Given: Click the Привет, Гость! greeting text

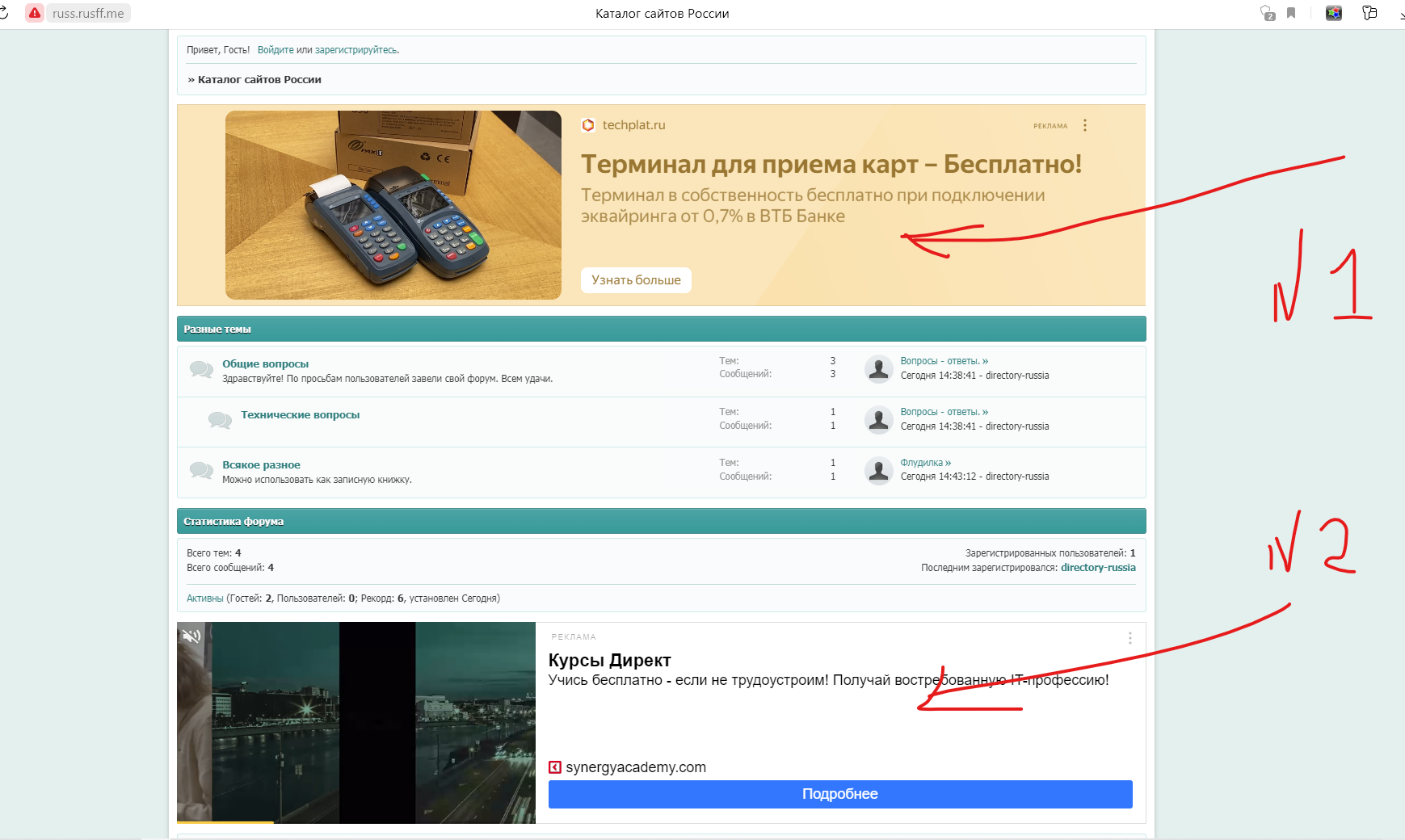Looking at the screenshot, I should 218,50.
